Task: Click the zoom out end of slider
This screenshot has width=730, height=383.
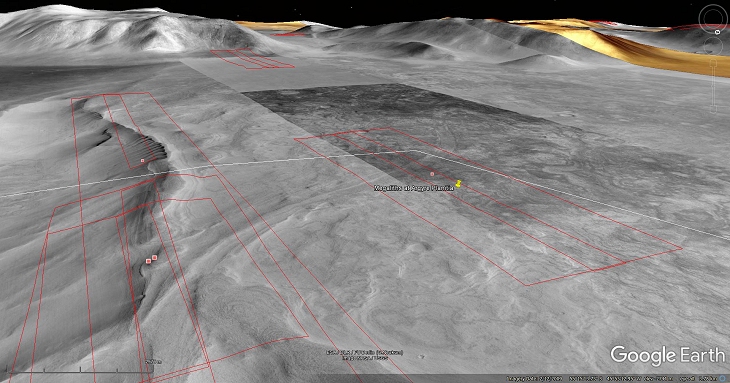Action: coord(713,110)
